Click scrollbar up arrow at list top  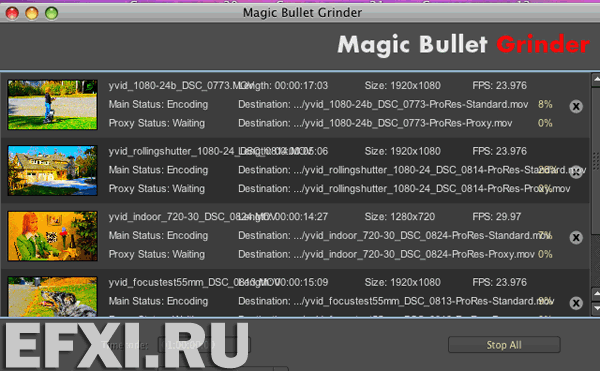(x=596, y=80)
